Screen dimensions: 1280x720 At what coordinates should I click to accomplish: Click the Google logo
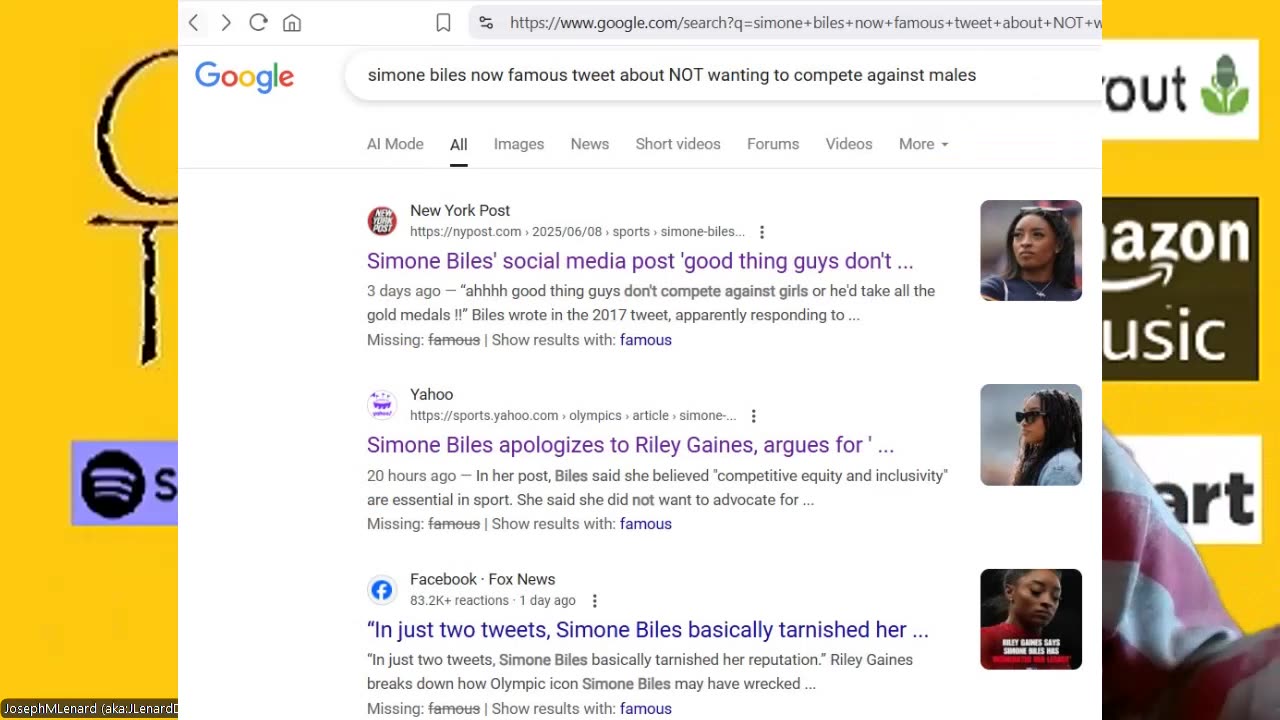pyautogui.click(x=244, y=76)
